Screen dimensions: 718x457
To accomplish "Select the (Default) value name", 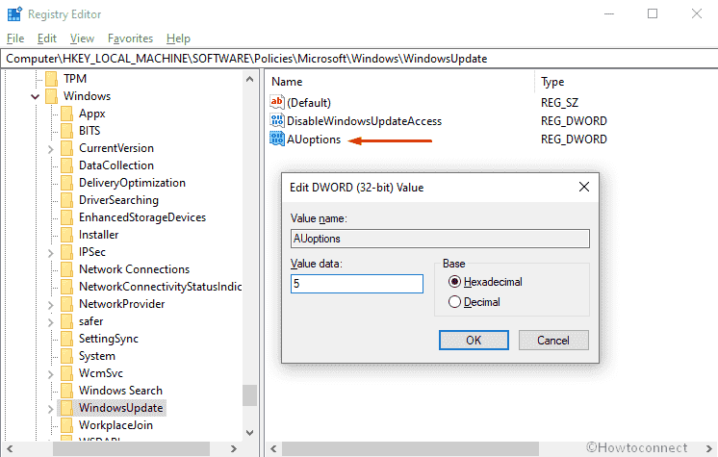I will [309, 103].
